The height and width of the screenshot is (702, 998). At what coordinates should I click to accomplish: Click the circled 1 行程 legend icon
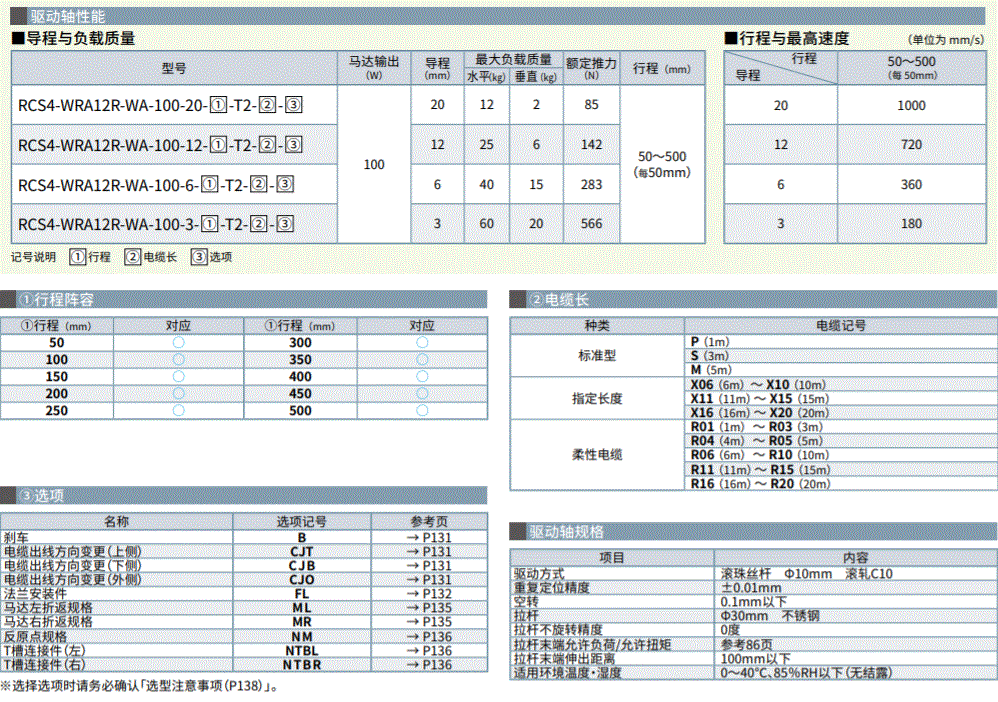pyautogui.click(x=77, y=256)
